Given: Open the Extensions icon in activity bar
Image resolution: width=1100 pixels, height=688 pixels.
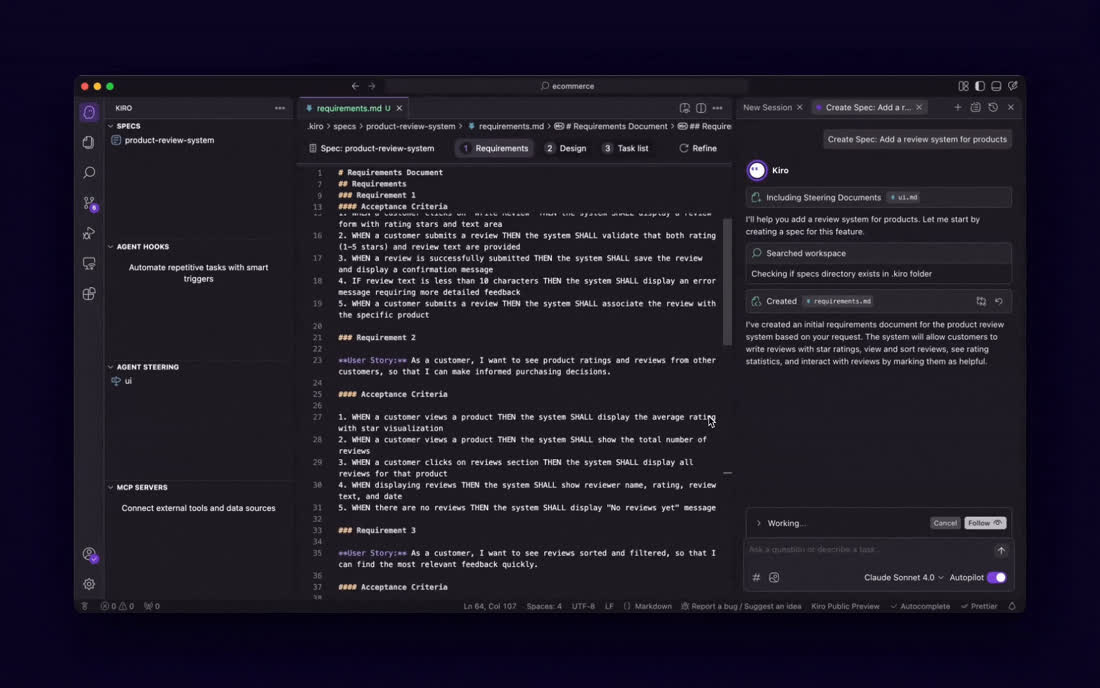Looking at the screenshot, I should click(89, 294).
